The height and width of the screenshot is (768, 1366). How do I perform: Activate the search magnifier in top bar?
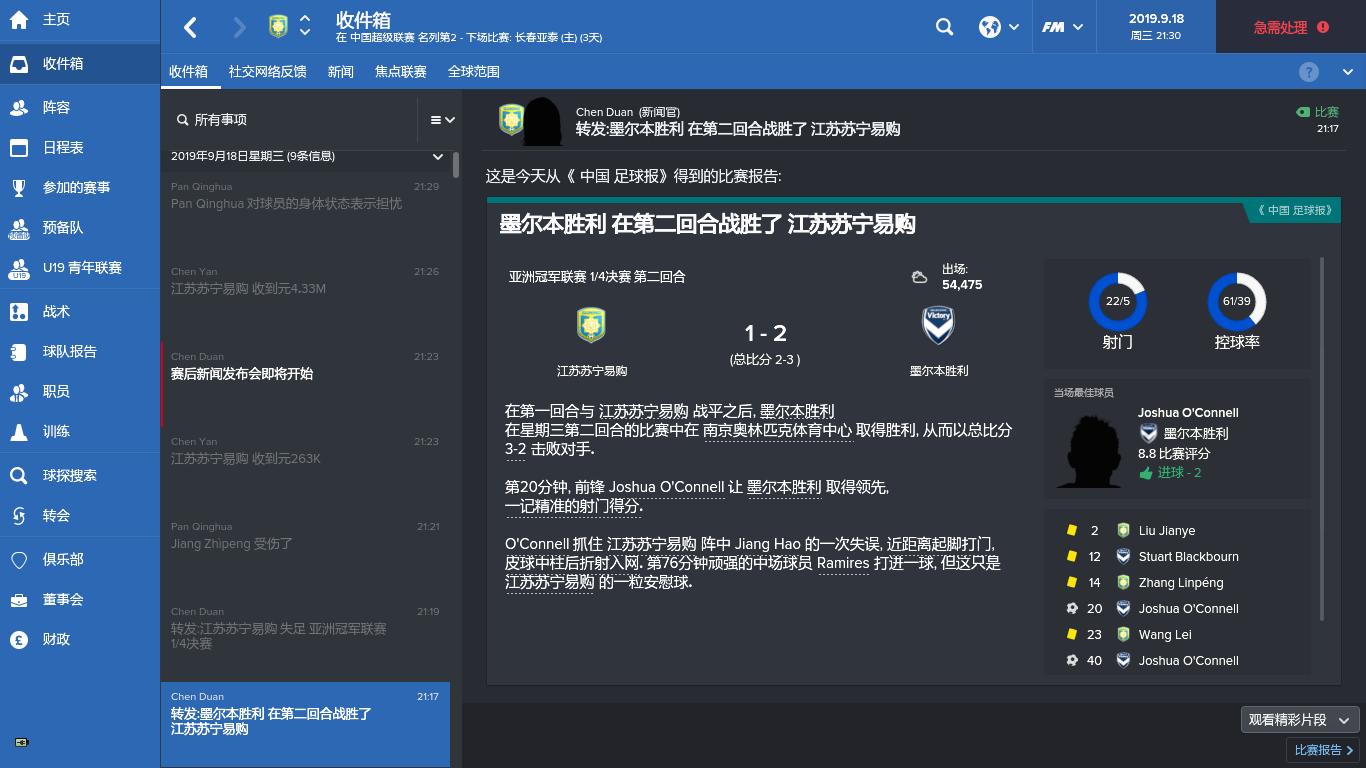click(944, 27)
